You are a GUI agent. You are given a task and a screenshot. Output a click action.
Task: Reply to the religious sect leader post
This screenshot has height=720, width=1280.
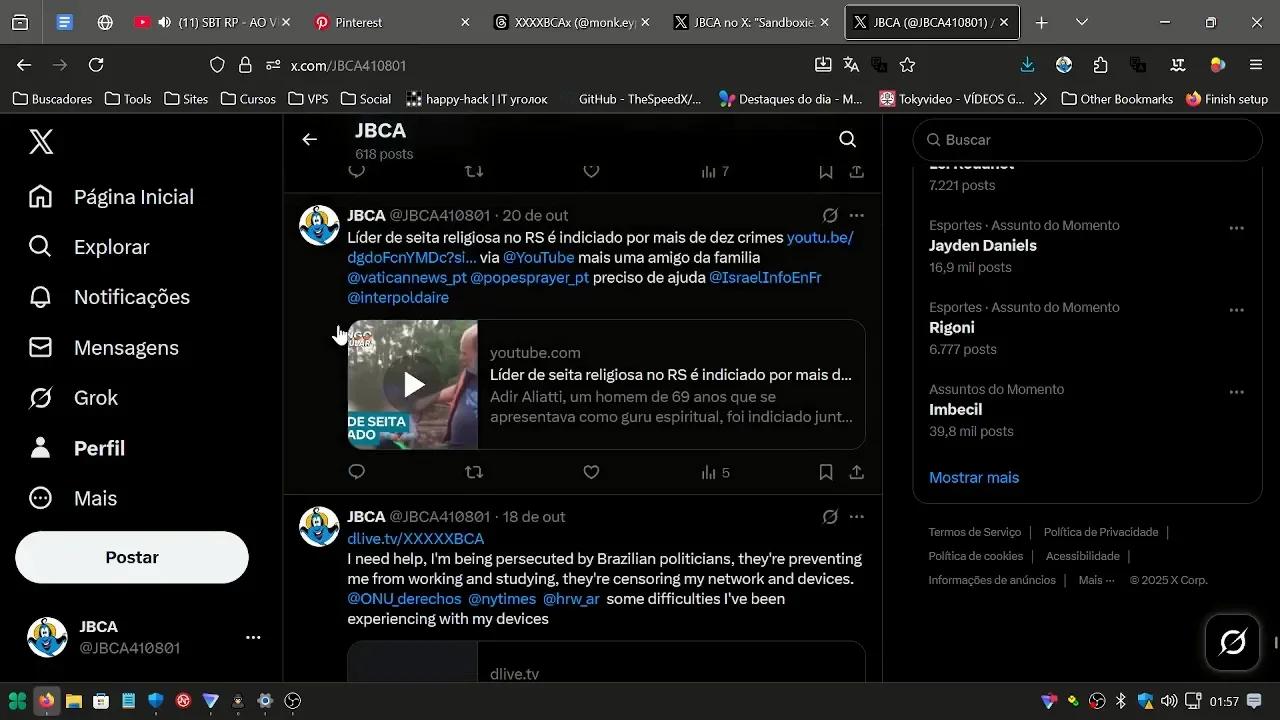tap(357, 472)
